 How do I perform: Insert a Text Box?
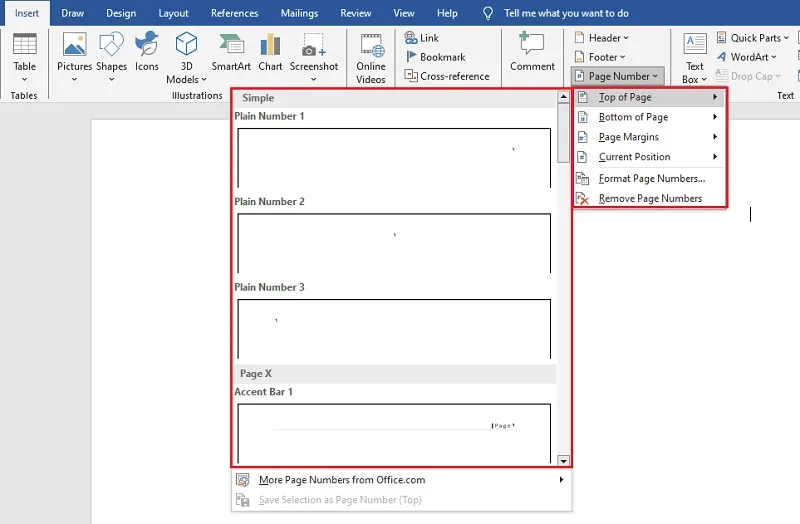coord(695,58)
